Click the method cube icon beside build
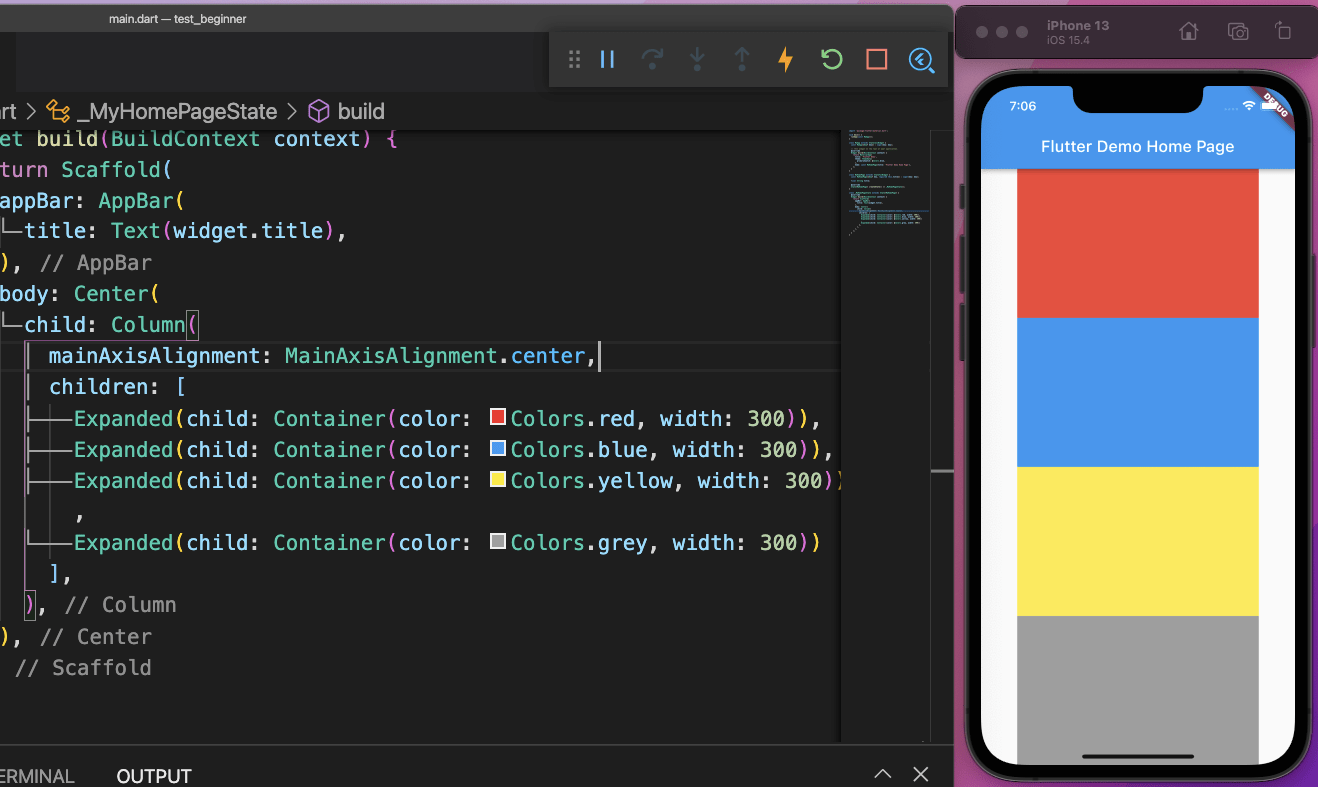The image size is (1318, 787). click(319, 111)
